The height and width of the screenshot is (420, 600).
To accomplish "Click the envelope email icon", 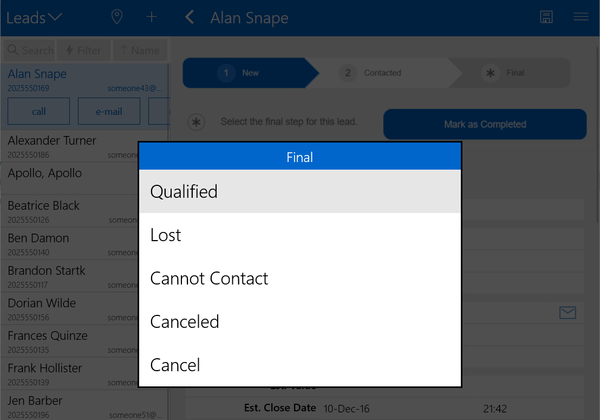I will pos(567,313).
